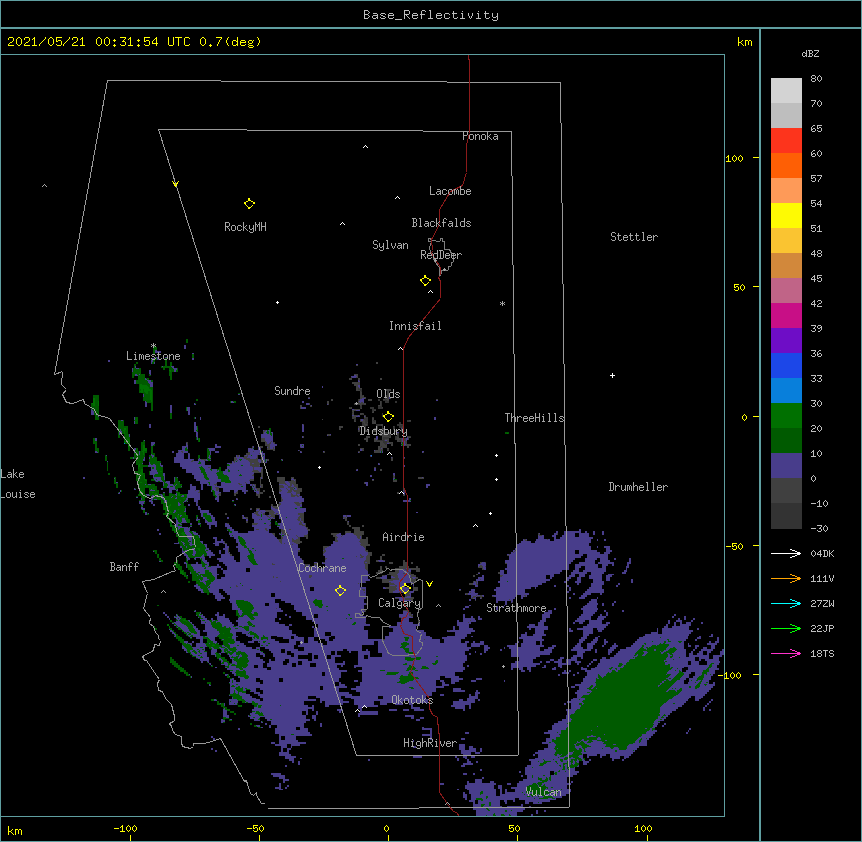Viewport: 862px width, 842px height.
Task: Click the Sylvan label
Action: 390,245
